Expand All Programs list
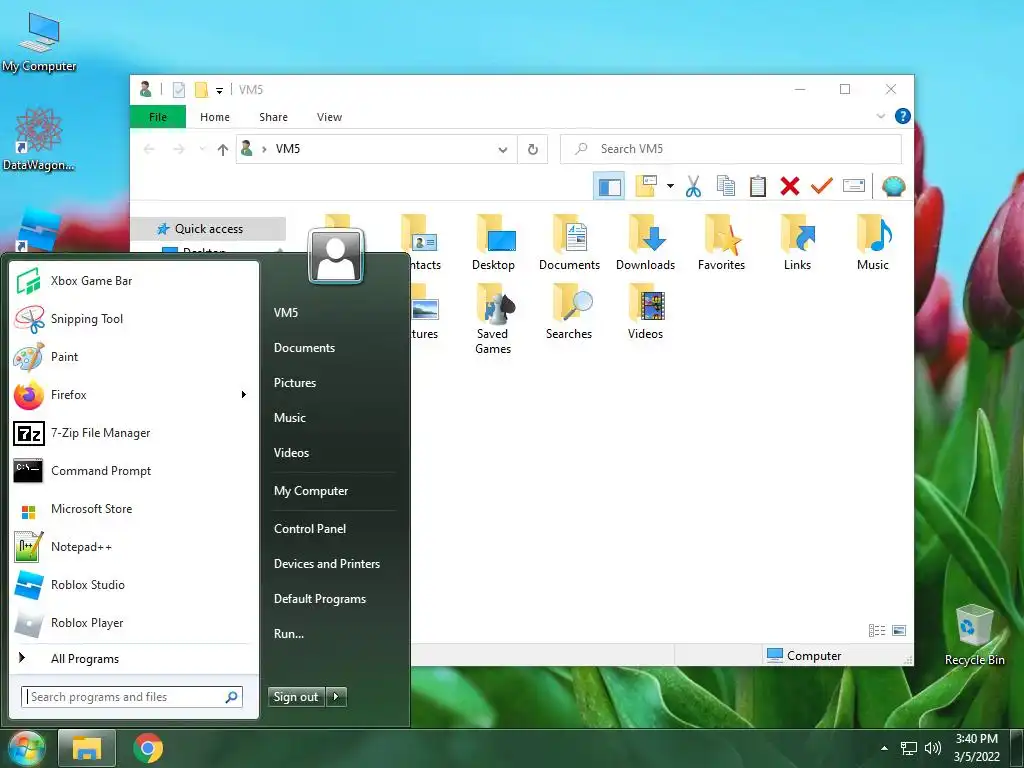The width and height of the screenshot is (1024, 768). 134,658
